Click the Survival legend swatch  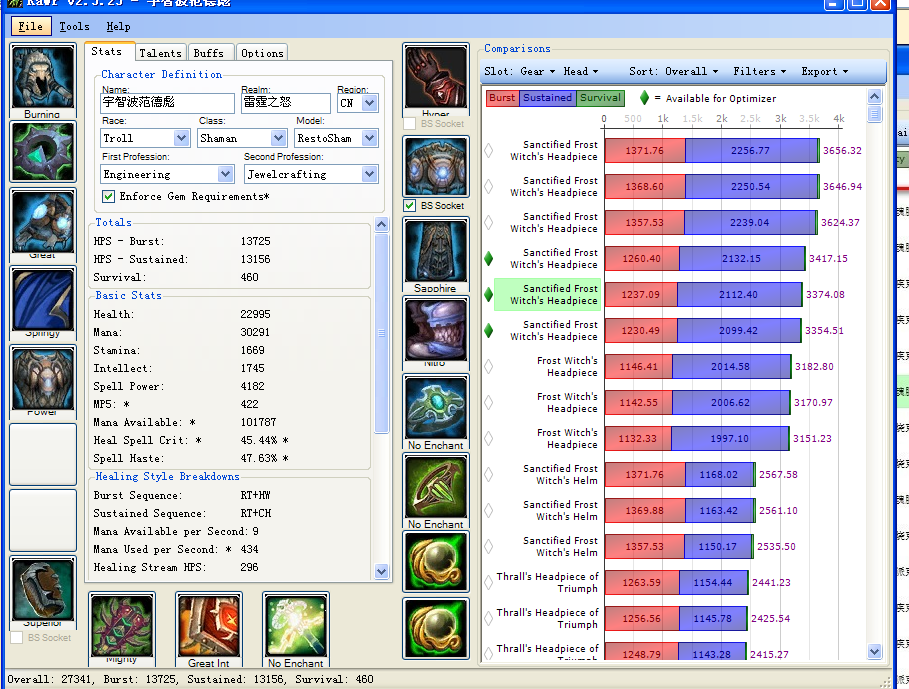click(600, 98)
